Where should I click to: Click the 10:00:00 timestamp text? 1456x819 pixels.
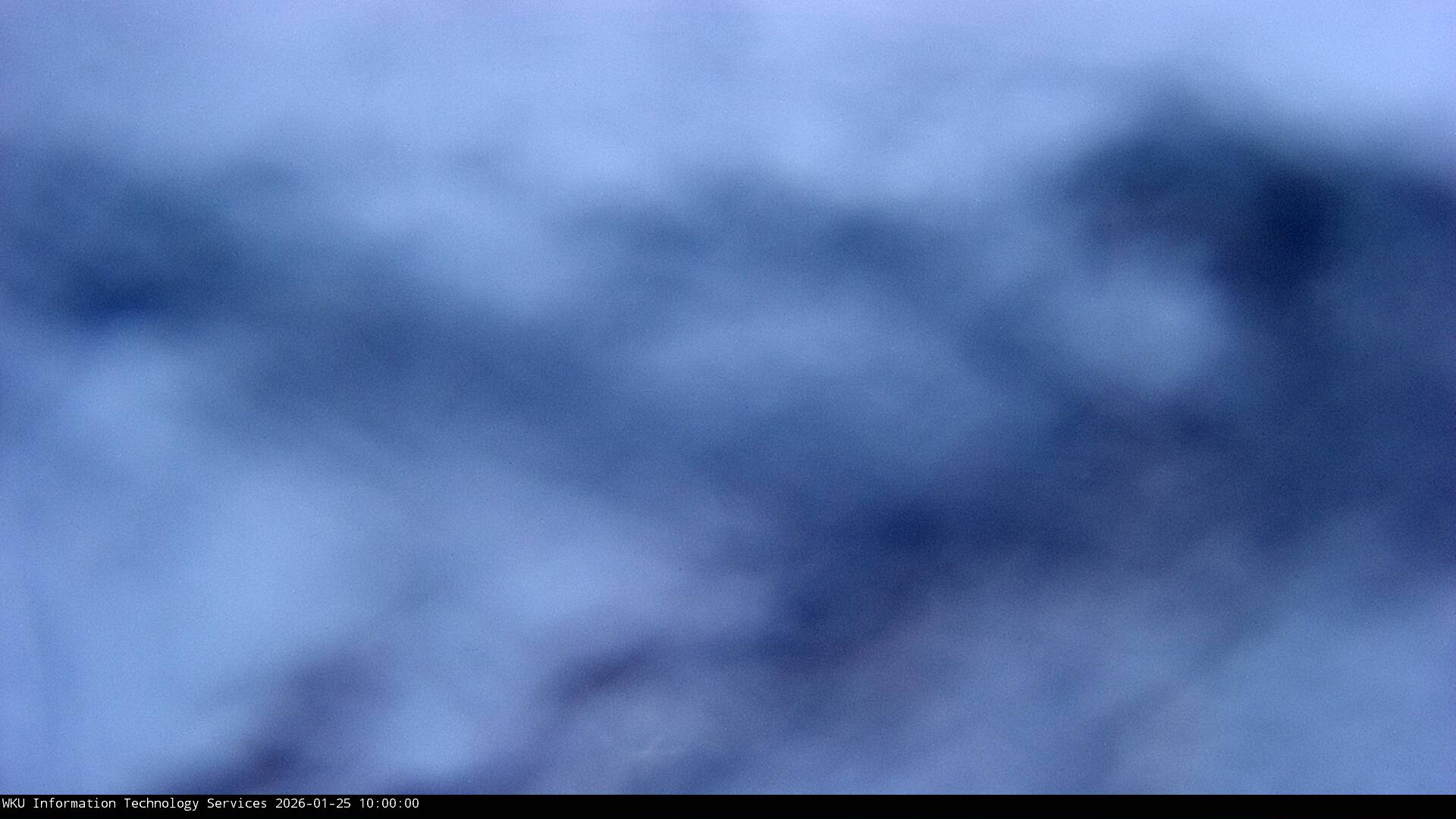tap(388, 804)
